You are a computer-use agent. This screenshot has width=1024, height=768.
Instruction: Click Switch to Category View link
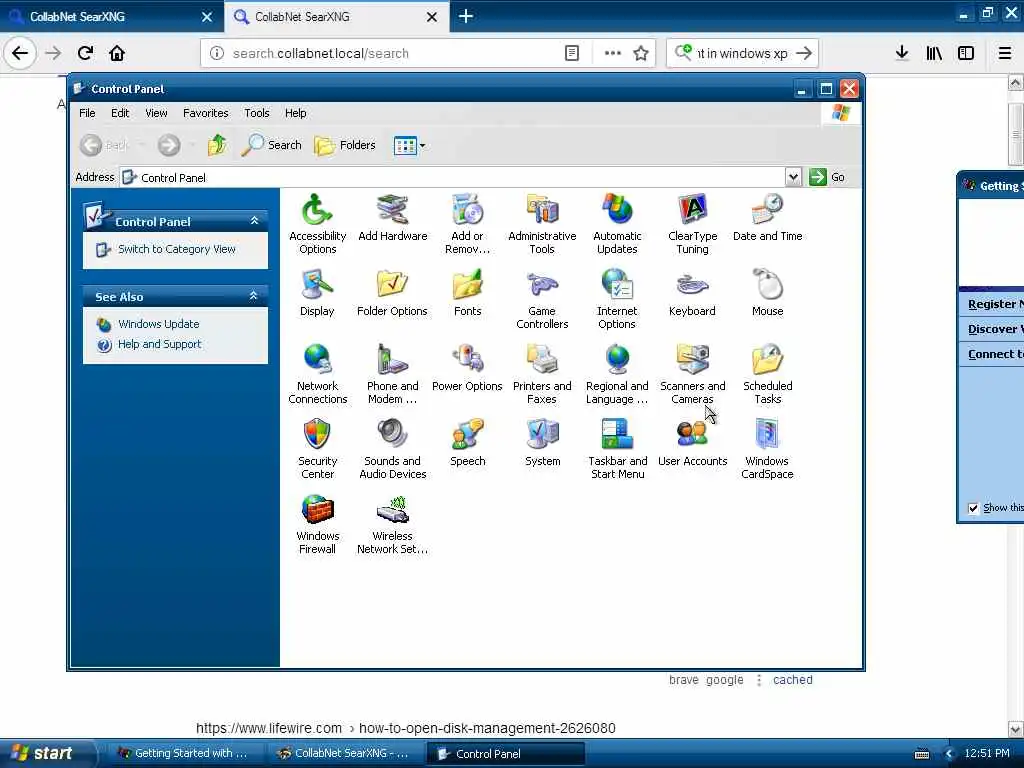[176, 249]
